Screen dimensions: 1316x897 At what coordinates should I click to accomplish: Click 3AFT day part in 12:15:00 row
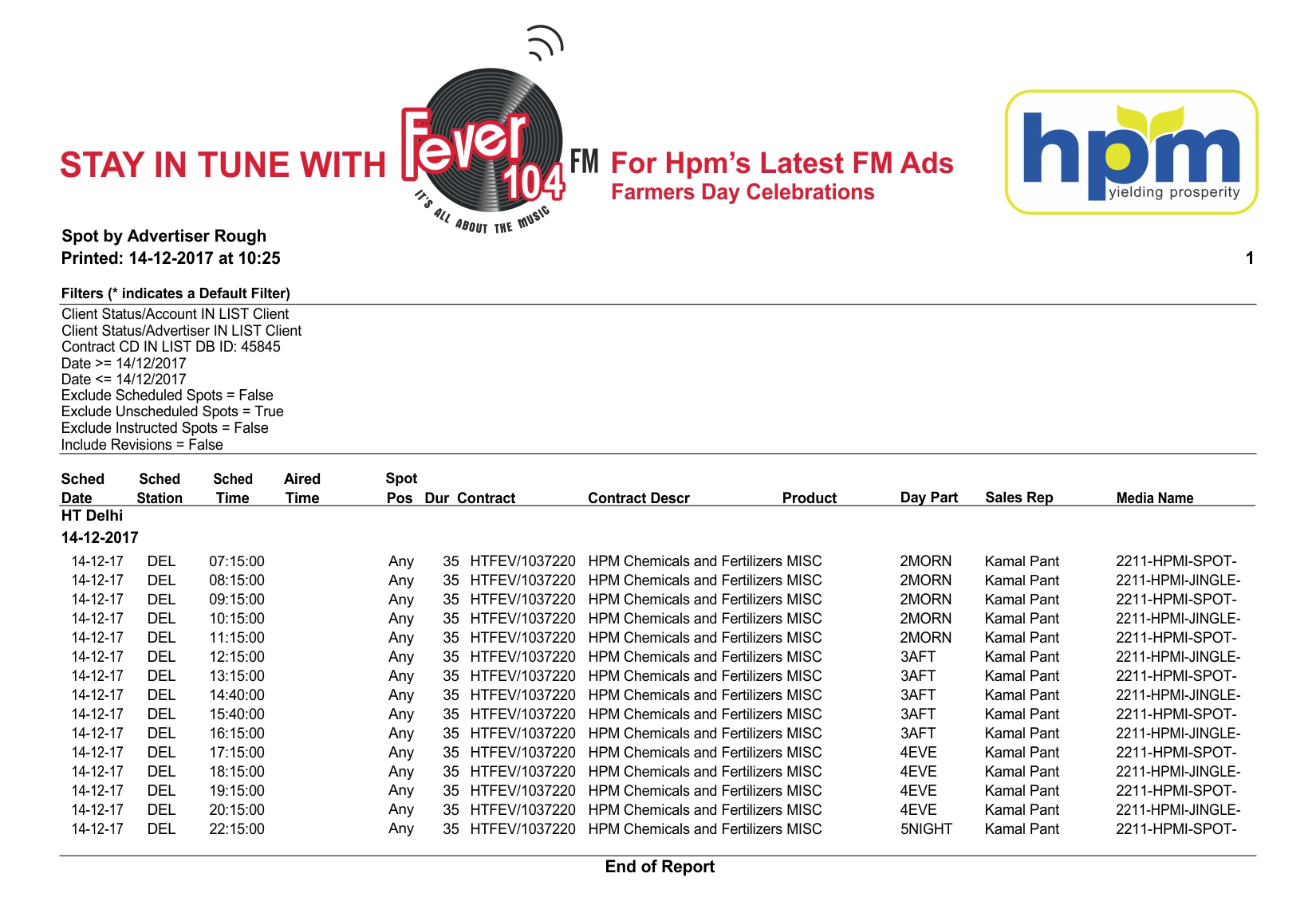coord(918,657)
